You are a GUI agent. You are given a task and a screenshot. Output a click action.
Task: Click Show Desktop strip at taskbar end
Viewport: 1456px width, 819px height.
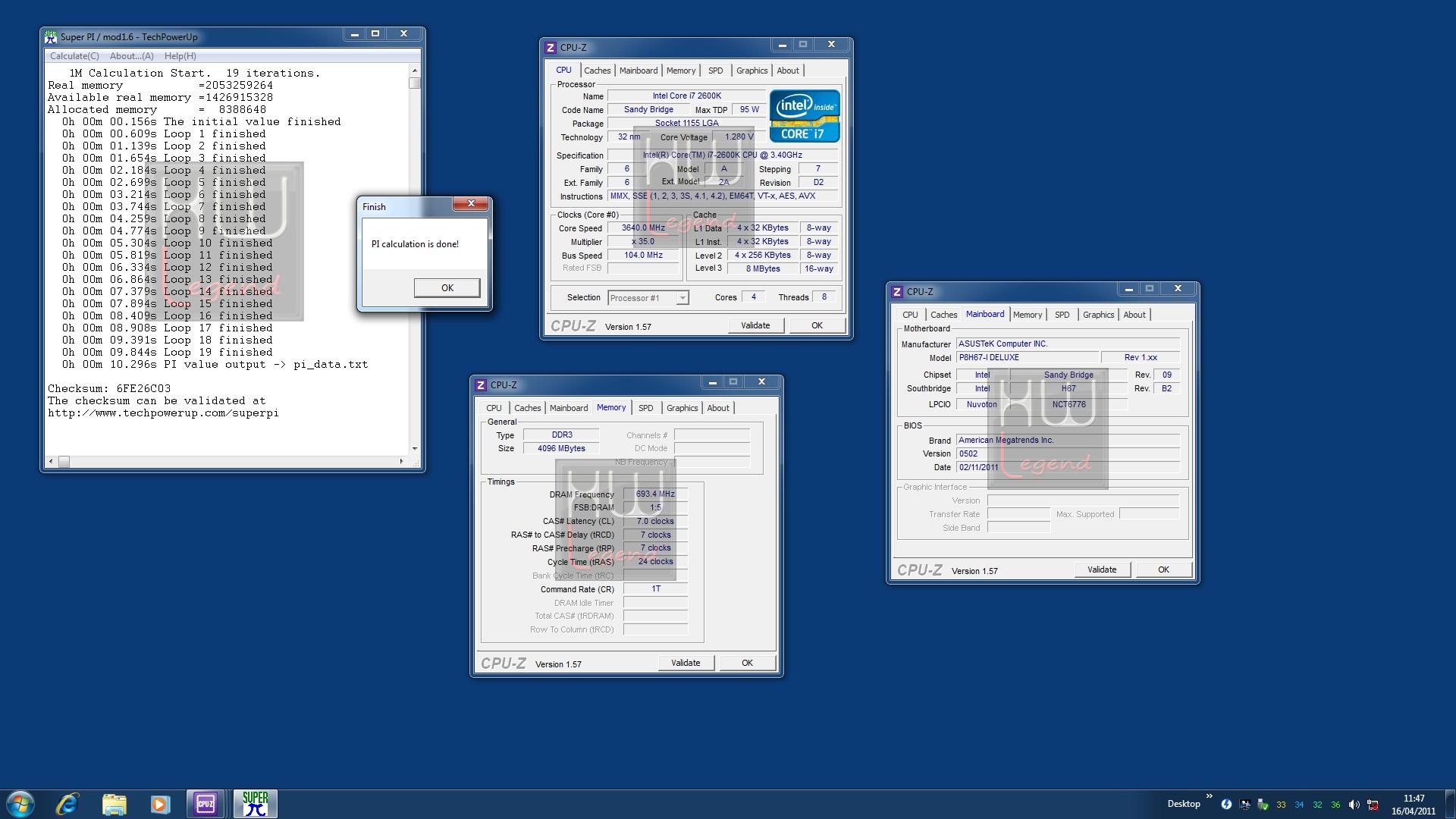[1450, 805]
